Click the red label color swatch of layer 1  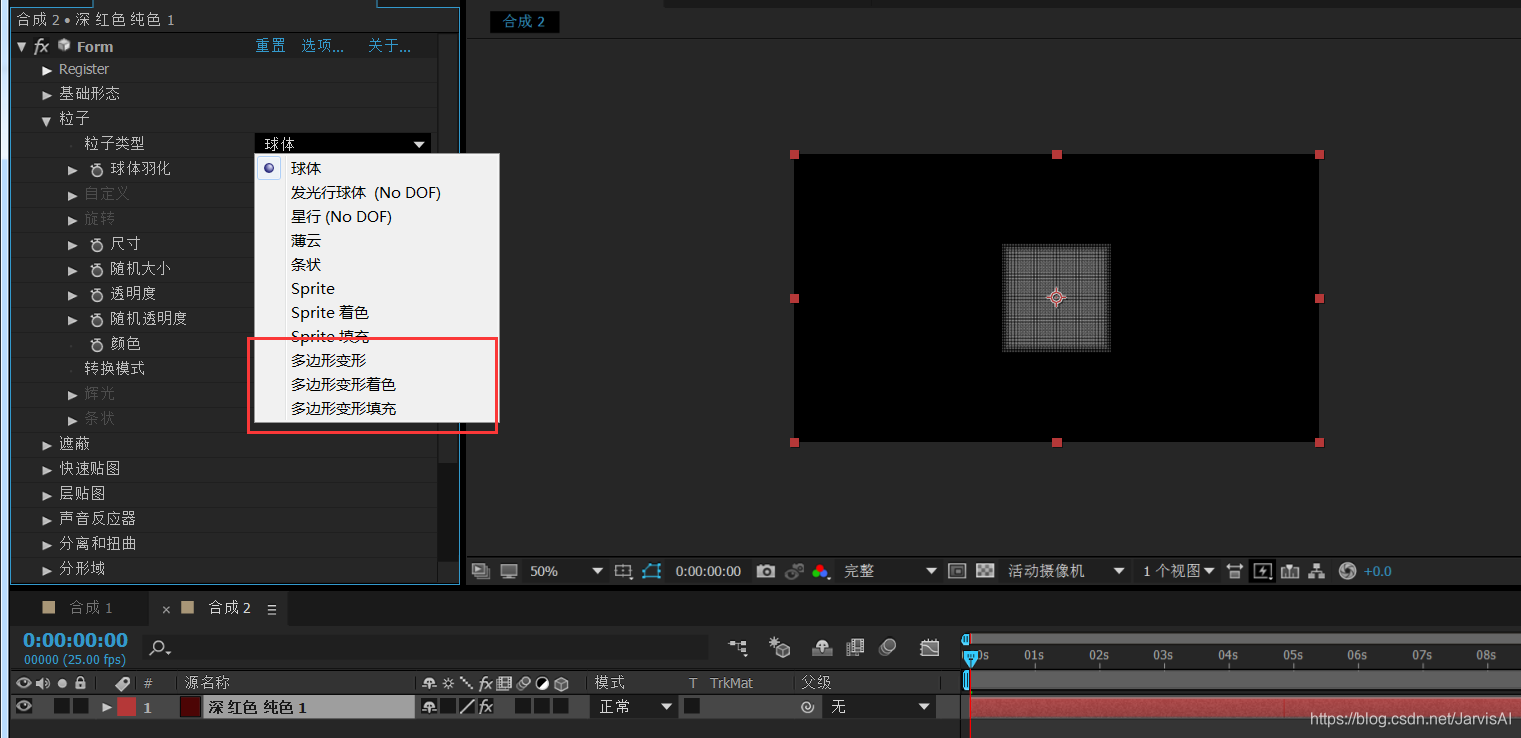click(127, 707)
